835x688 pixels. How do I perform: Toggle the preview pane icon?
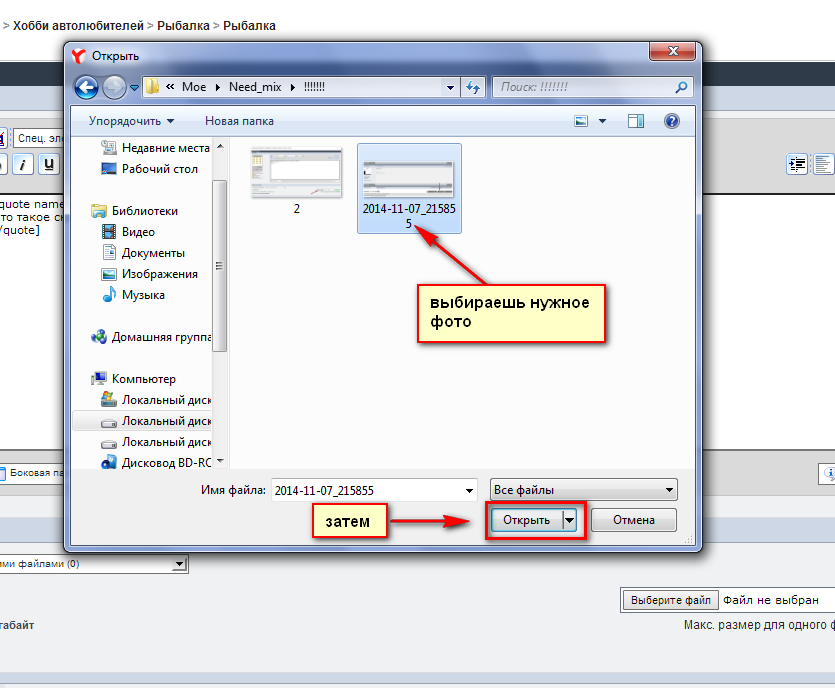click(636, 121)
